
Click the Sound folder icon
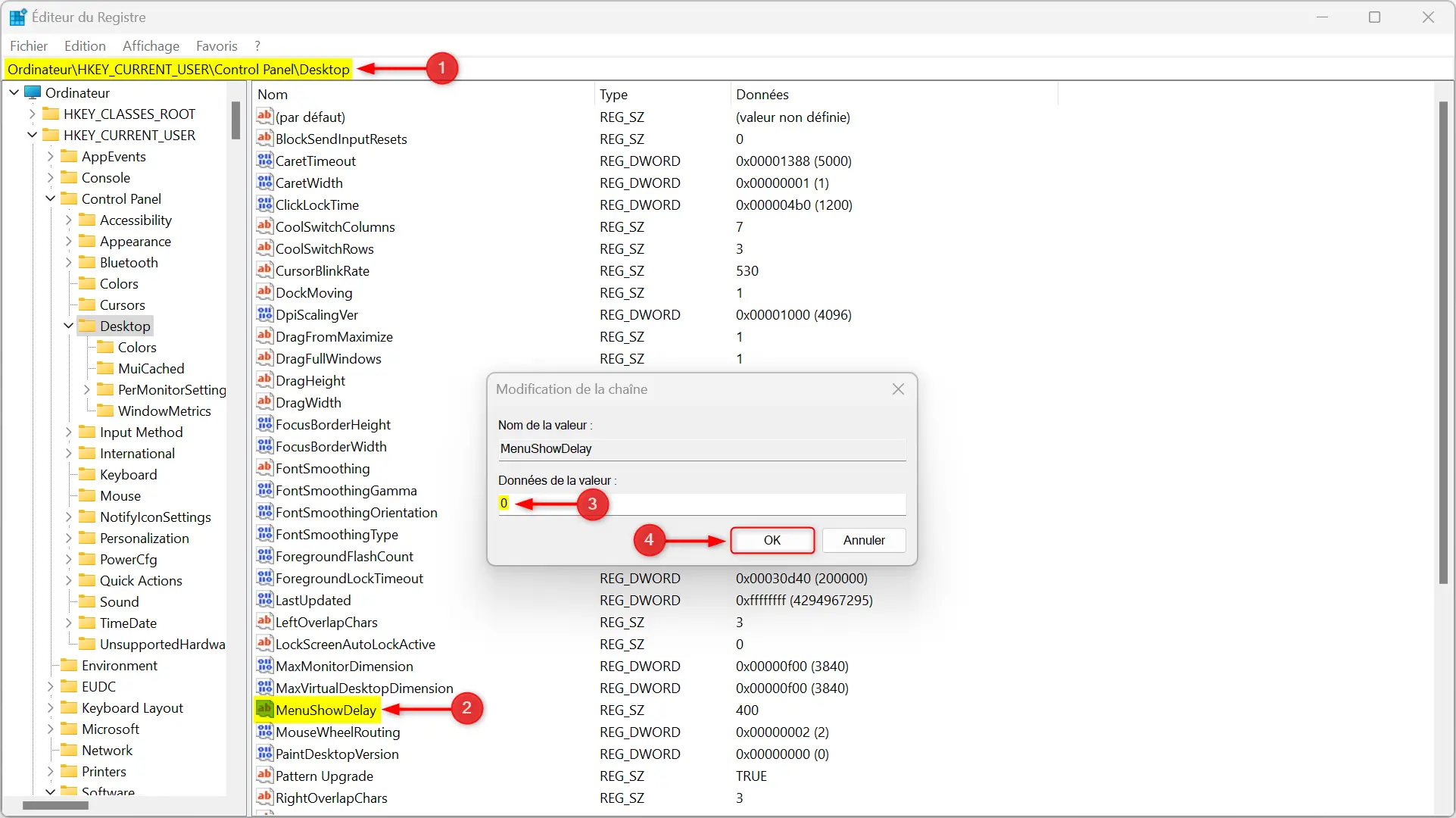pyautogui.click(x=87, y=601)
